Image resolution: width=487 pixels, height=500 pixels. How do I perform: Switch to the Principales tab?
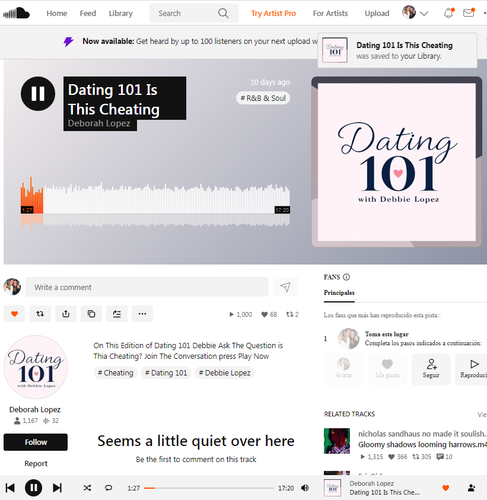pos(339,293)
